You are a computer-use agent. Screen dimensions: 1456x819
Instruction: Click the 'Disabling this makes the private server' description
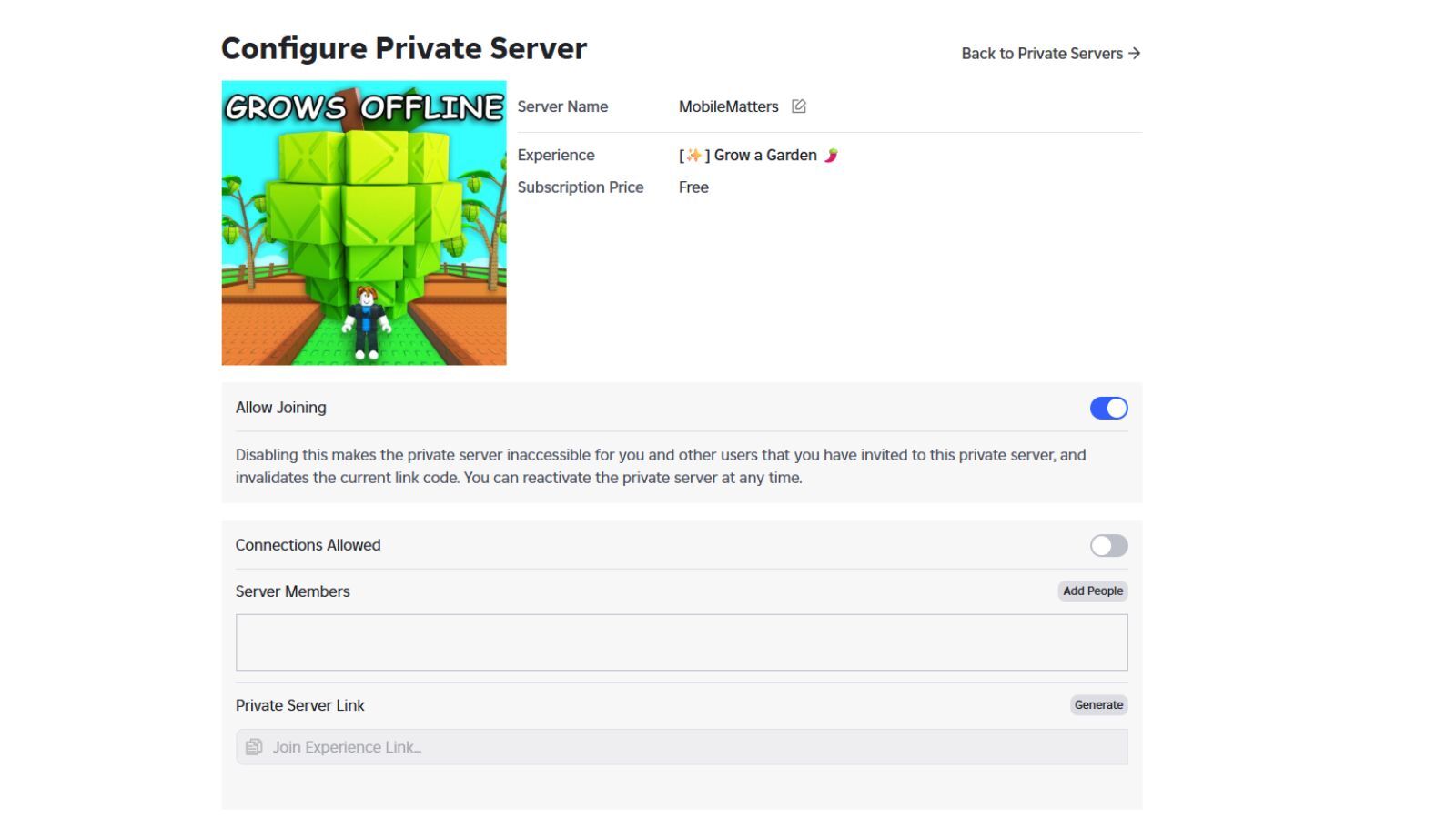[x=661, y=466]
